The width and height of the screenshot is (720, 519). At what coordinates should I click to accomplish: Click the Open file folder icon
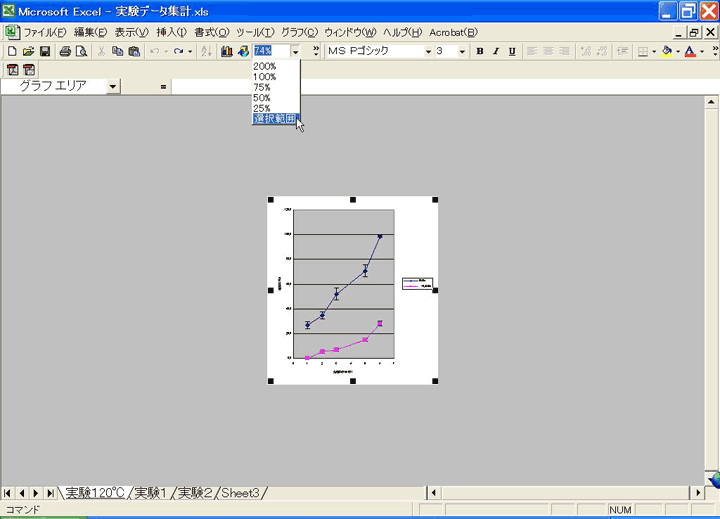pos(28,51)
